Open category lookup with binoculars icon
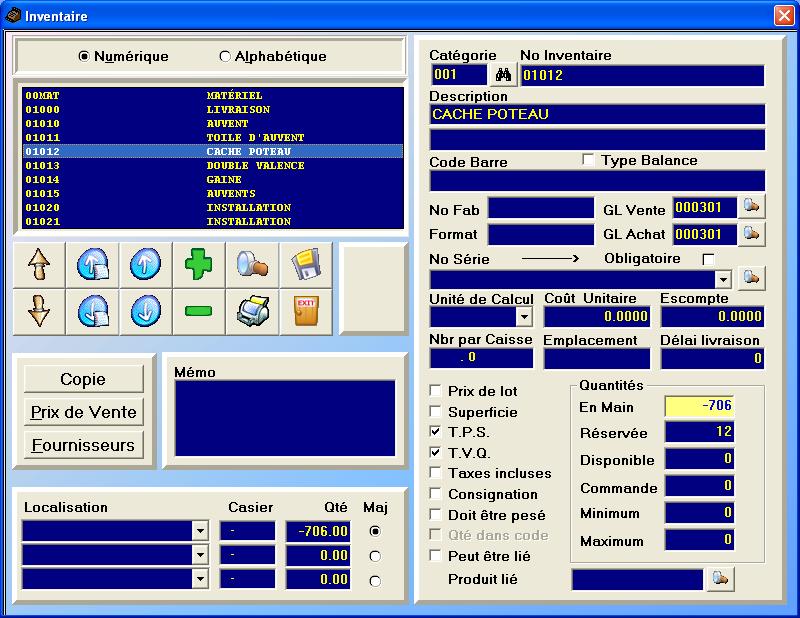The image size is (800, 618). point(503,75)
